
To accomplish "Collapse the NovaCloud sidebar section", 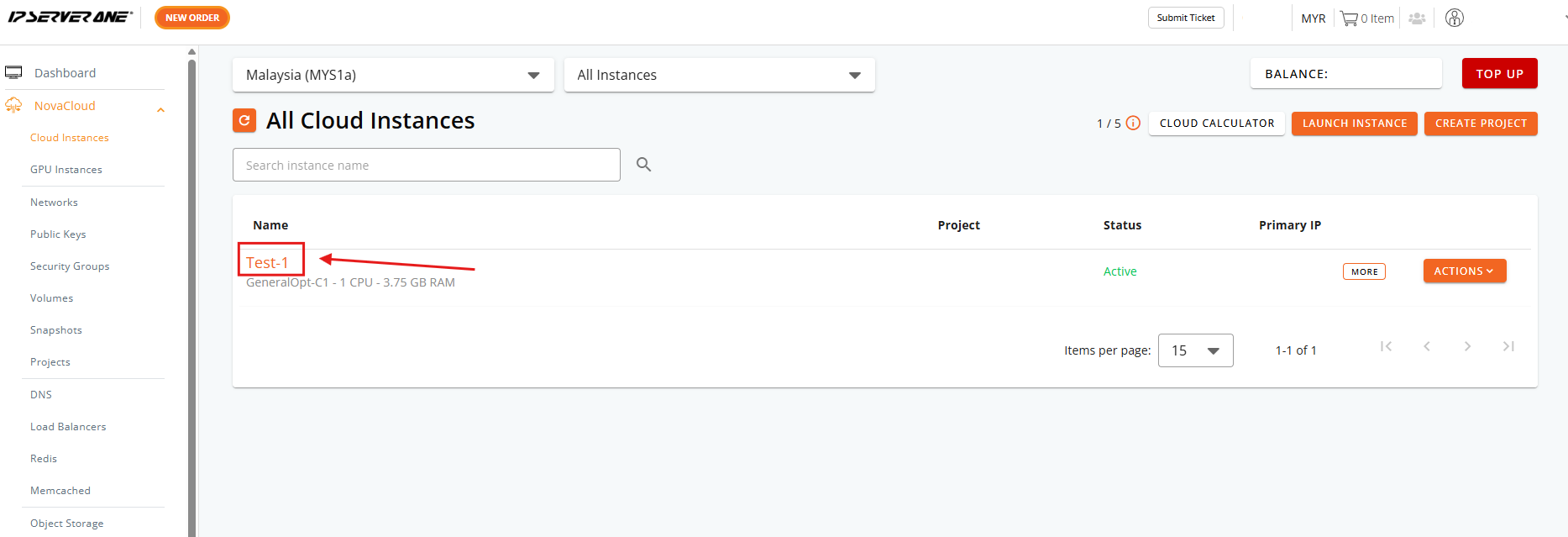I will [160, 110].
